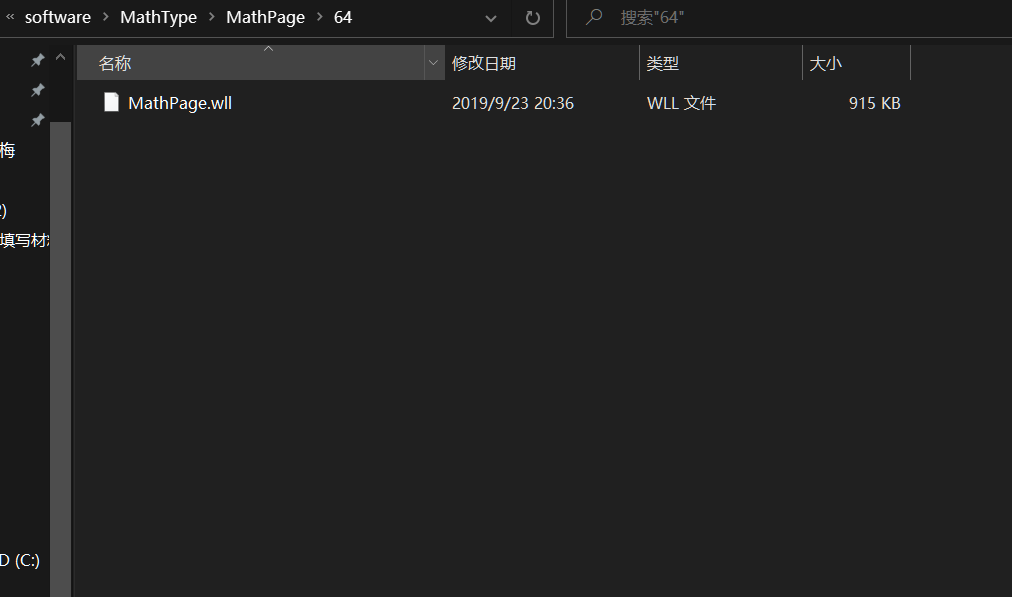The height and width of the screenshot is (597, 1012).
Task: Navigate to the MathType breadcrumb folder
Action: coord(158,17)
